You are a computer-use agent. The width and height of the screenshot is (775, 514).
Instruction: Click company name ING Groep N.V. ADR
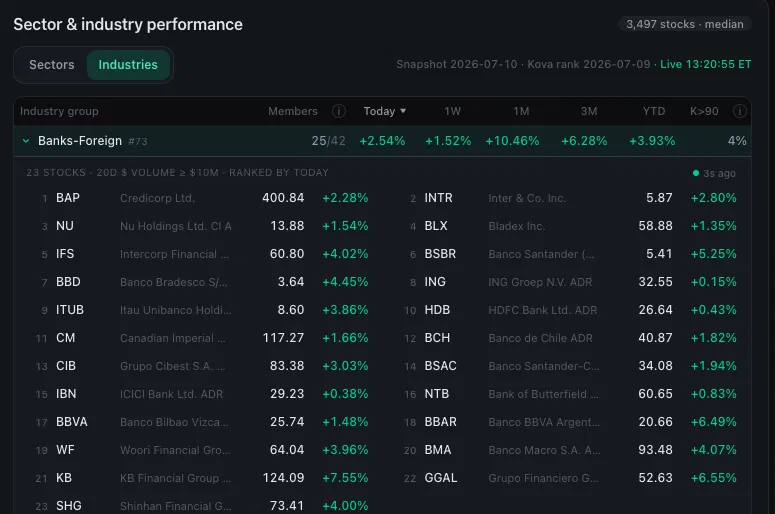[x=540, y=282]
